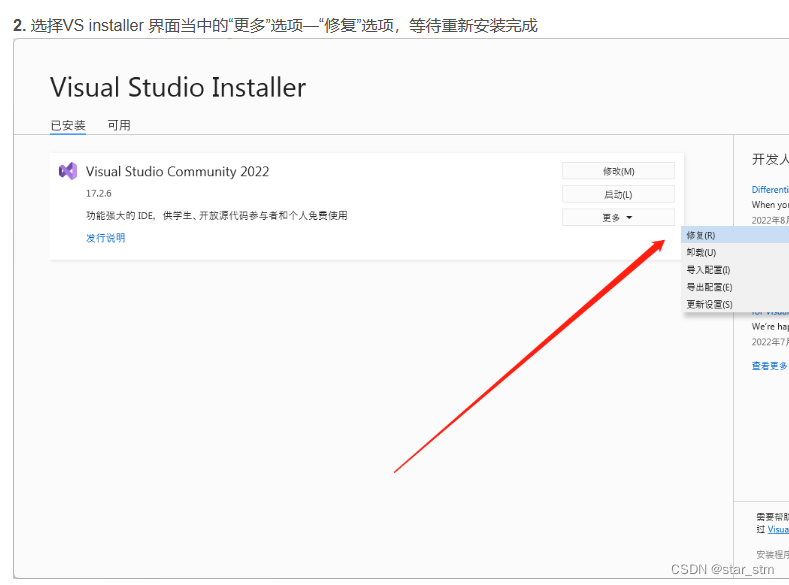Open the 查看更多 link
789x585 pixels.
(x=769, y=366)
